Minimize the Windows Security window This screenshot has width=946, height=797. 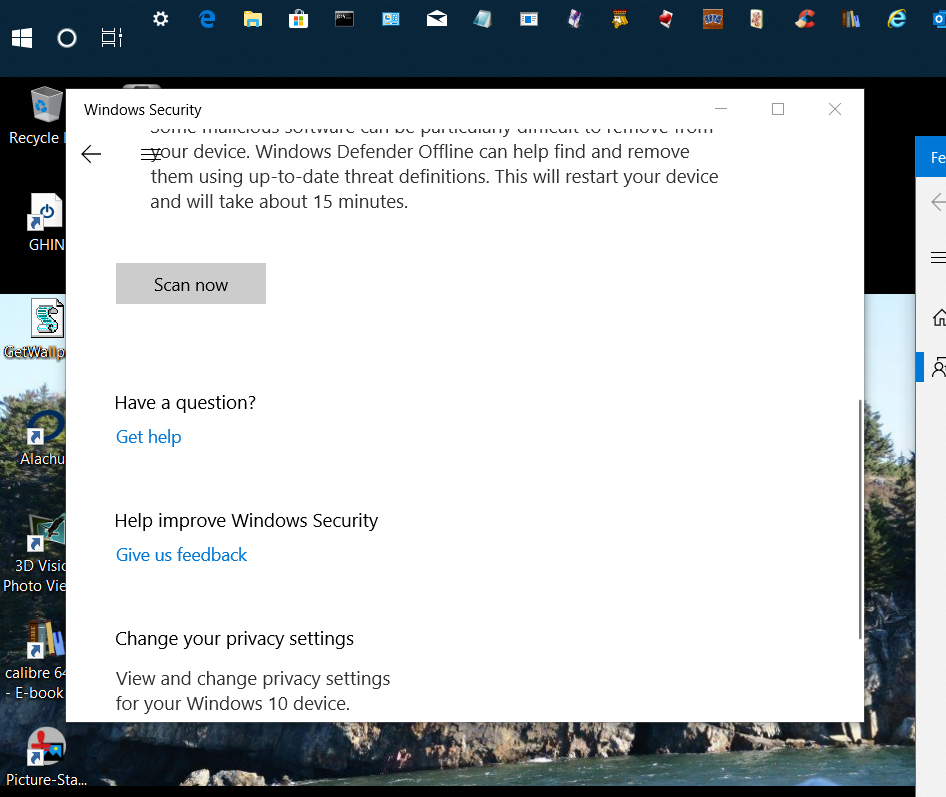coord(721,109)
